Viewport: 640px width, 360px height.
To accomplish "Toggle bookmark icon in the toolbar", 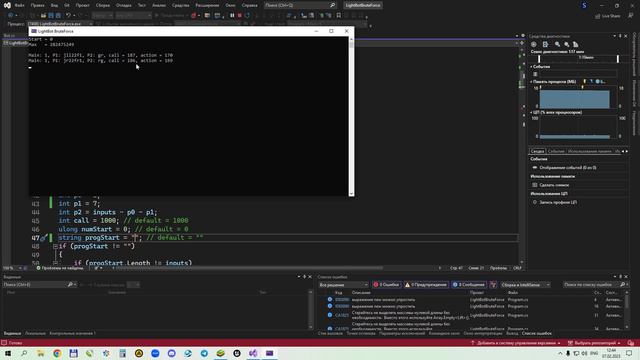I will coord(338,16).
